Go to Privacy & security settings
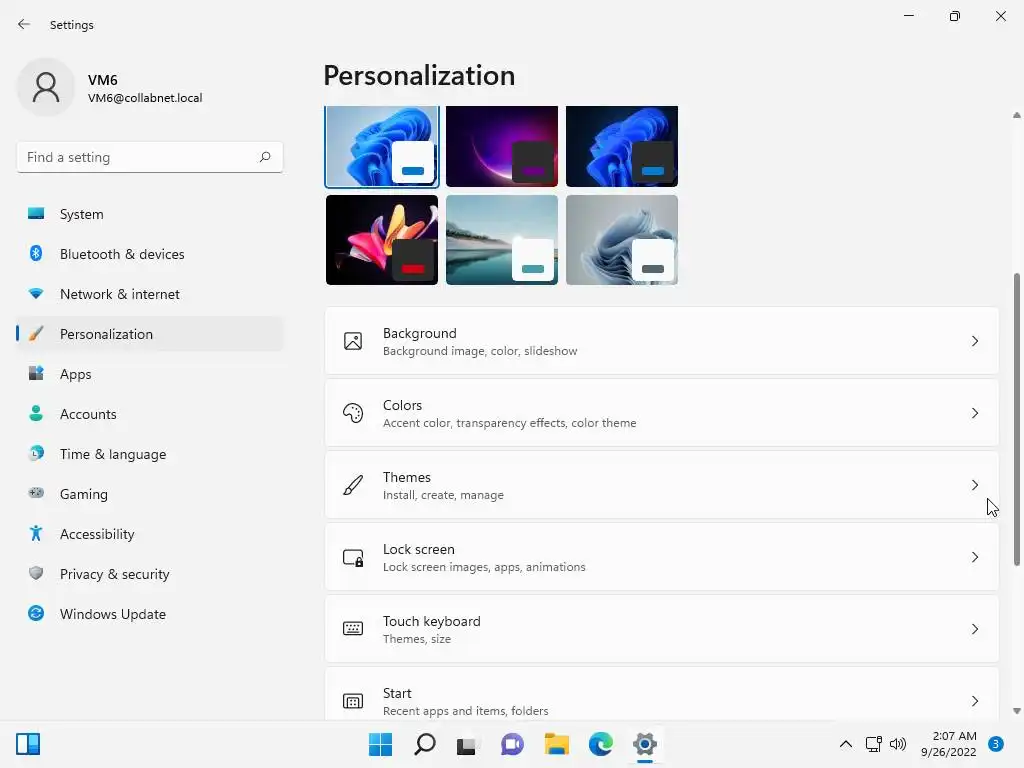The width and height of the screenshot is (1024, 768). 150,573
